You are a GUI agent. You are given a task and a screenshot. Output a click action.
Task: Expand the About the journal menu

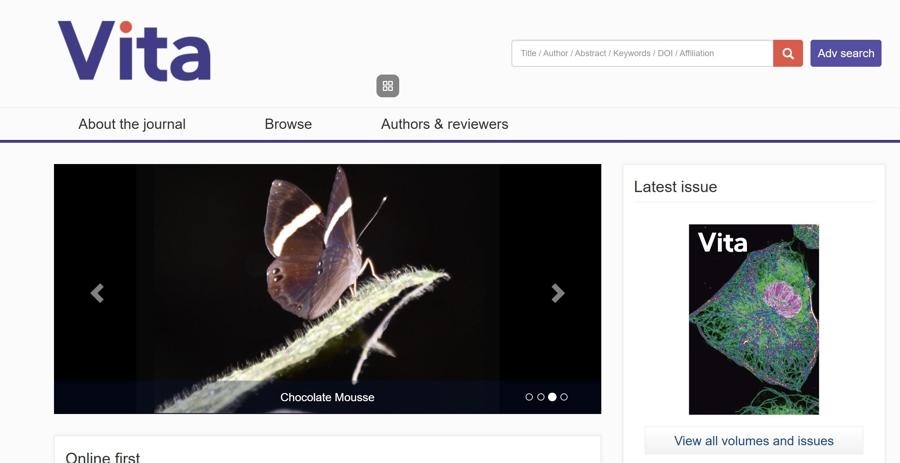pyautogui.click(x=132, y=124)
